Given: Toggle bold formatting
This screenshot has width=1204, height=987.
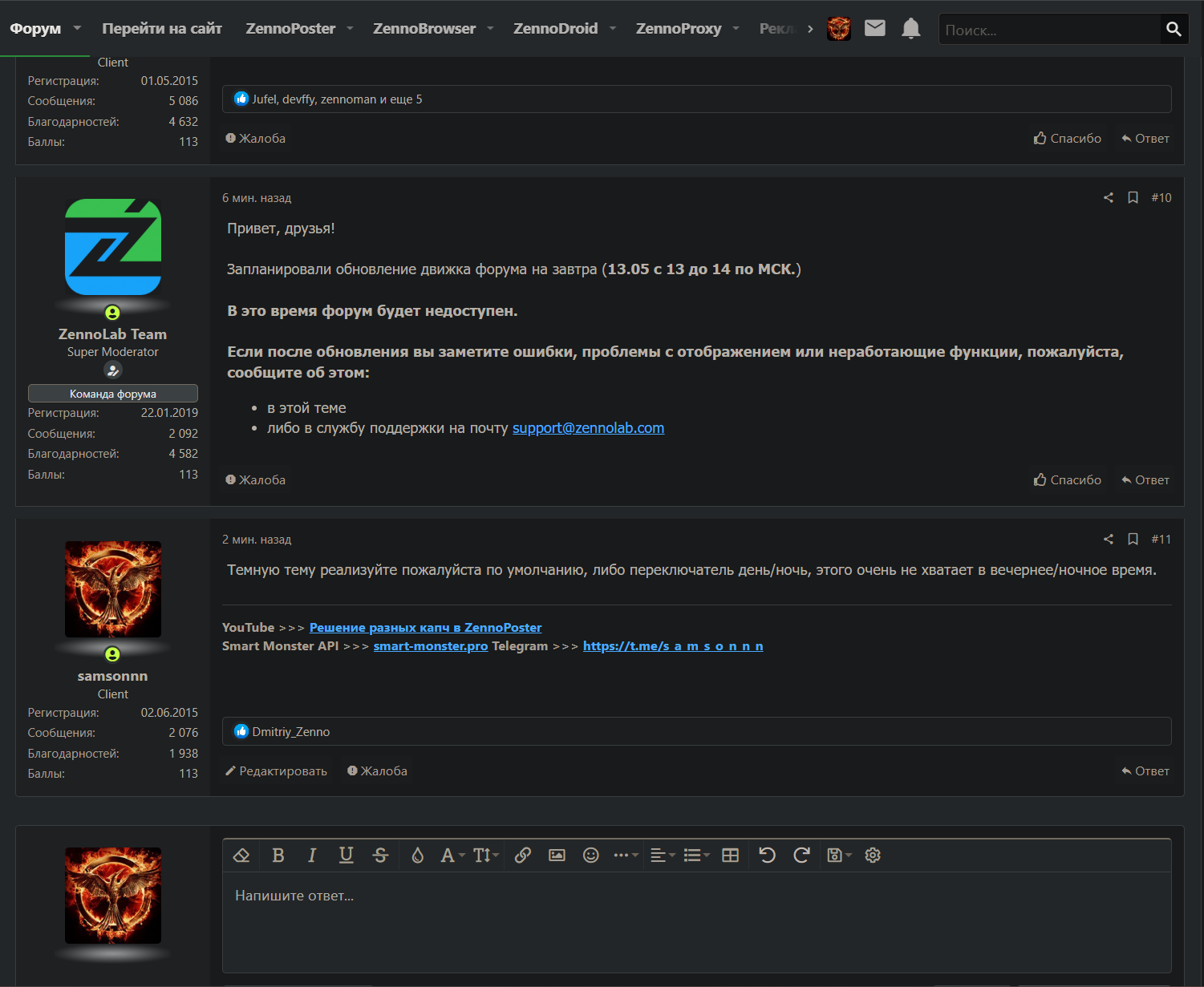Looking at the screenshot, I should (x=278, y=855).
